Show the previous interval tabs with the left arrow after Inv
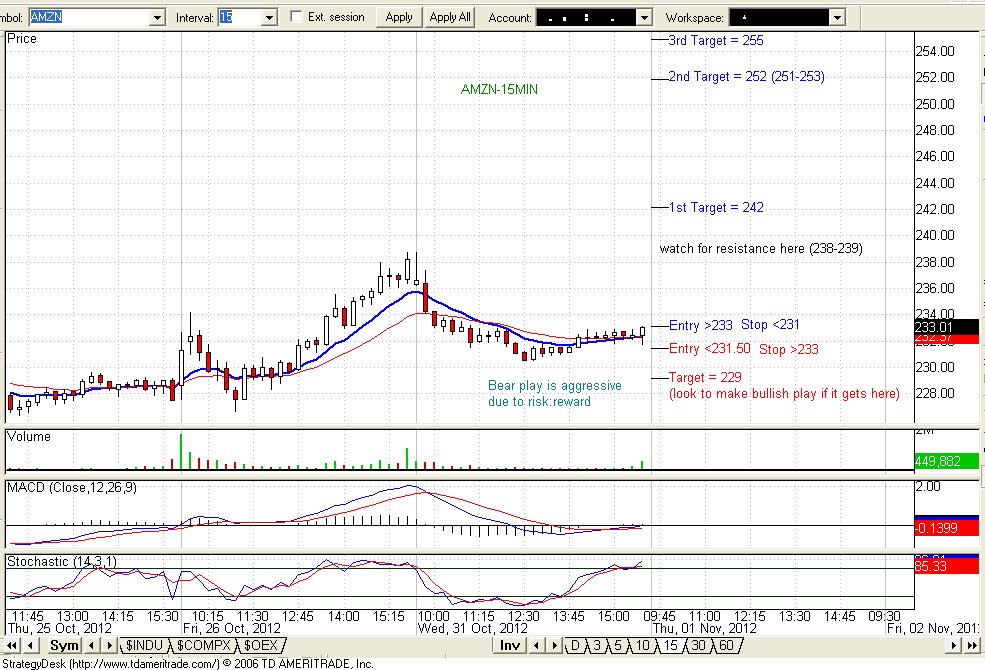The height and width of the screenshot is (670, 985). point(535,645)
